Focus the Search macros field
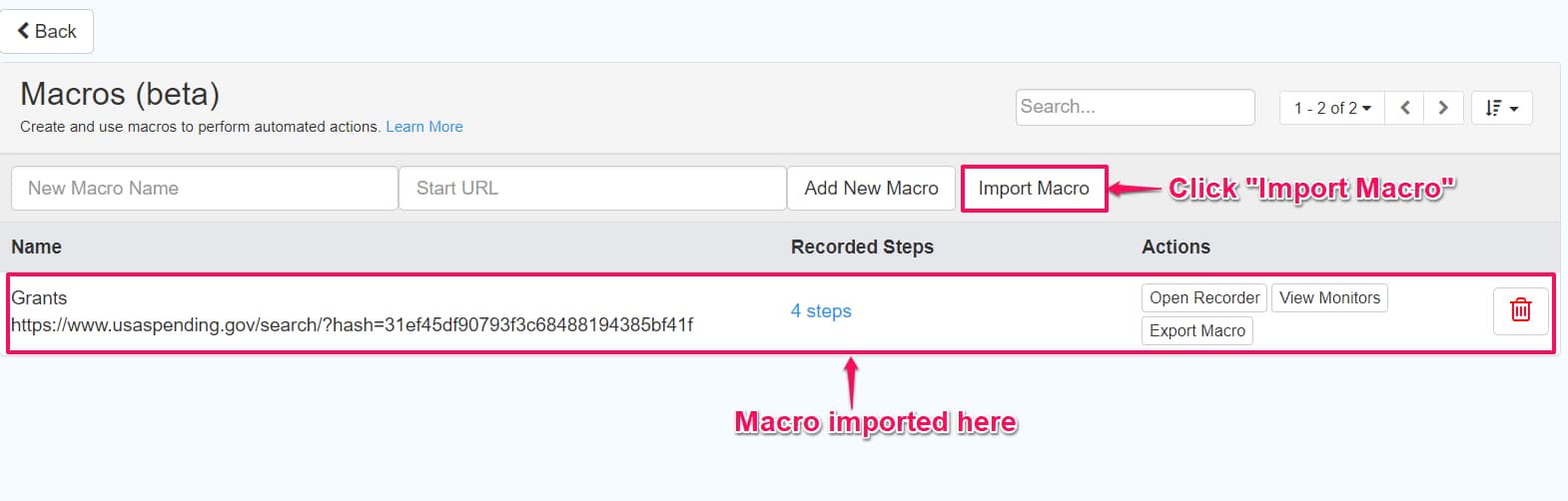This screenshot has height=501, width=1568. [x=1135, y=107]
